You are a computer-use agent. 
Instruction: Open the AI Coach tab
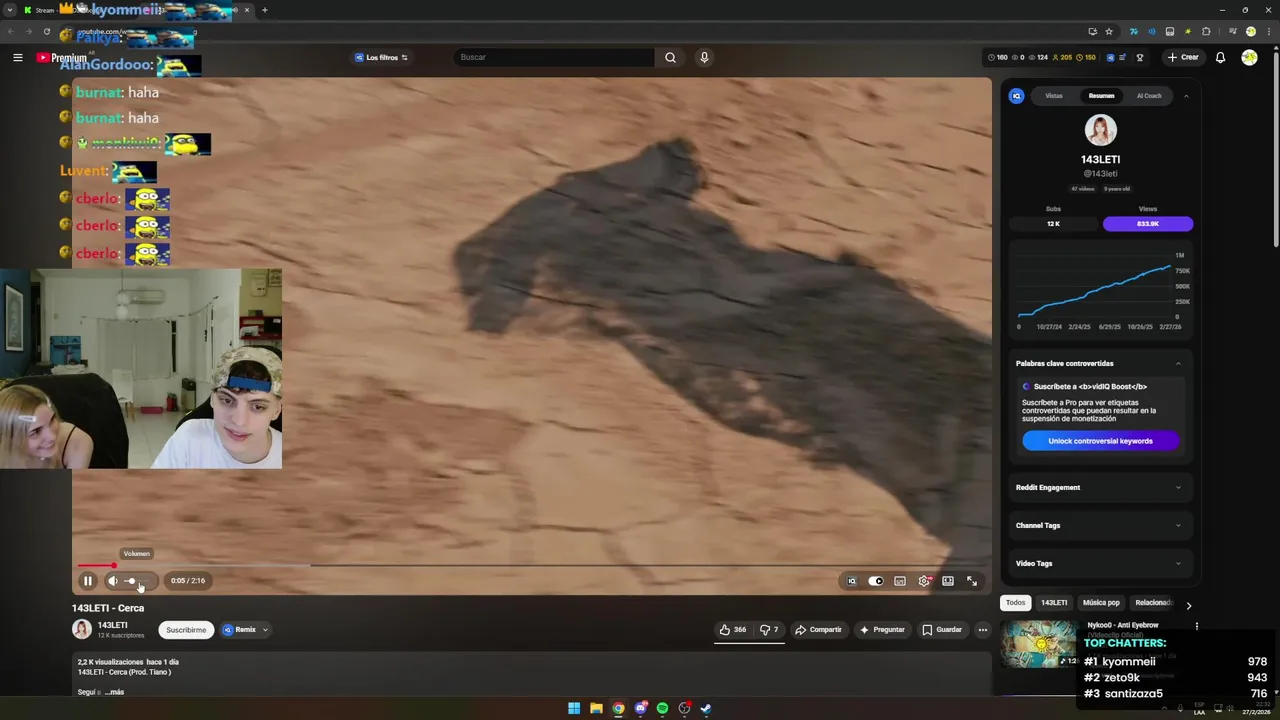click(1149, 96)
